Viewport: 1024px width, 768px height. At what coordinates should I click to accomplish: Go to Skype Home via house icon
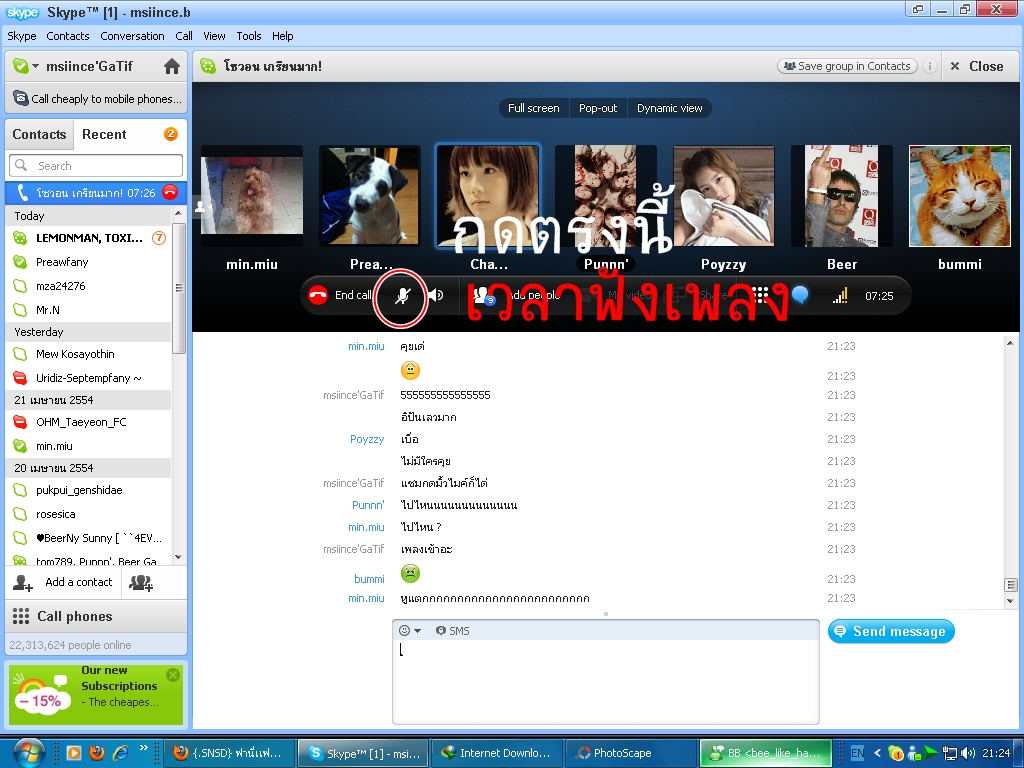pos(172,66)
